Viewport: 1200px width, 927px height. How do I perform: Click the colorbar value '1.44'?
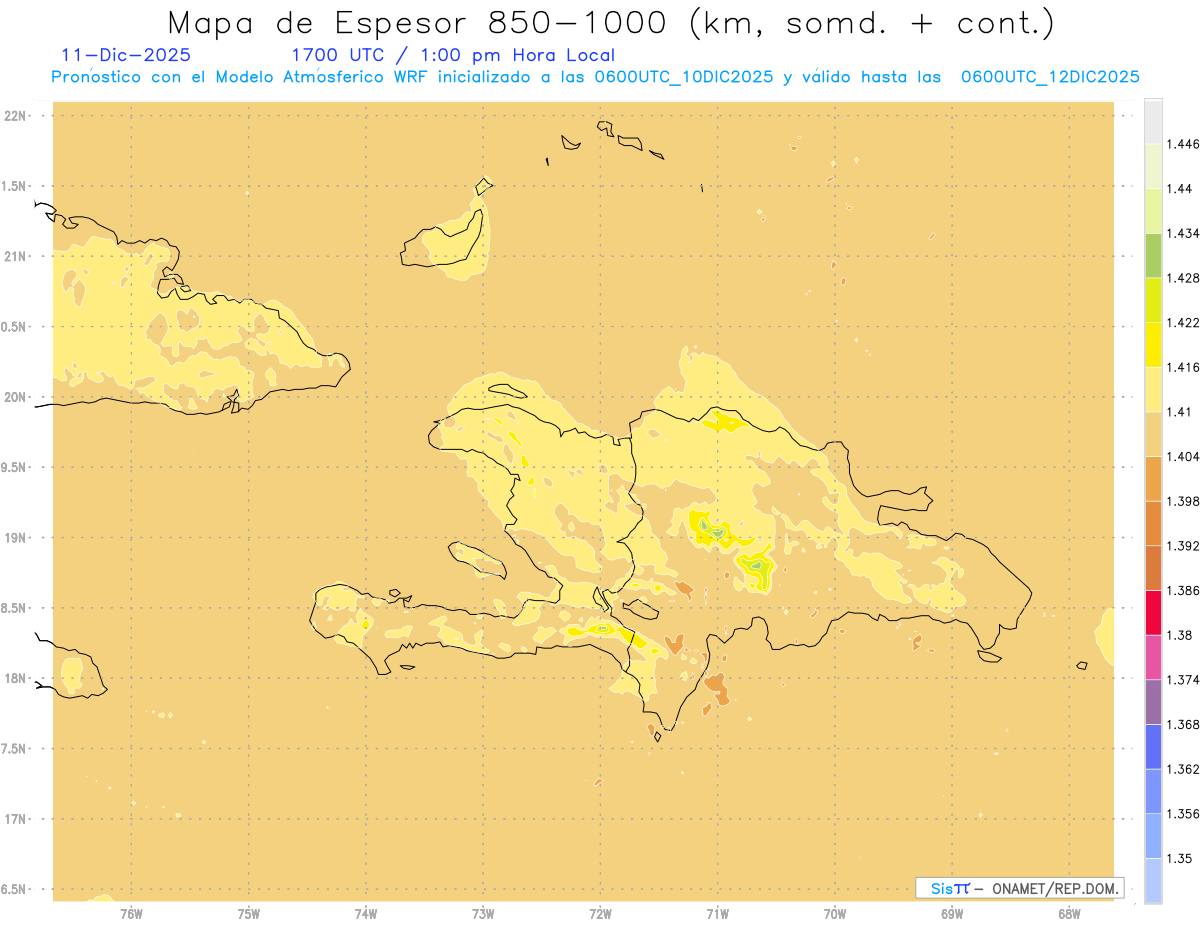[x=1180, y=189]
